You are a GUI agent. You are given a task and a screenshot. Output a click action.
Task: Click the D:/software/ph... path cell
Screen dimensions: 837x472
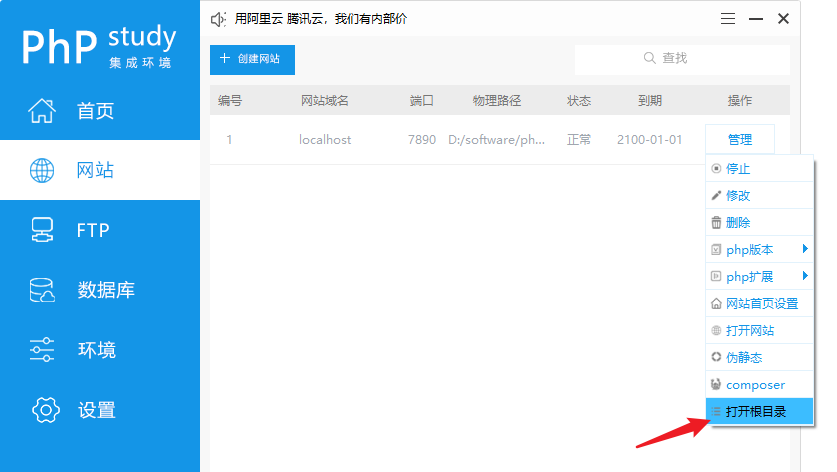point(496,140)
